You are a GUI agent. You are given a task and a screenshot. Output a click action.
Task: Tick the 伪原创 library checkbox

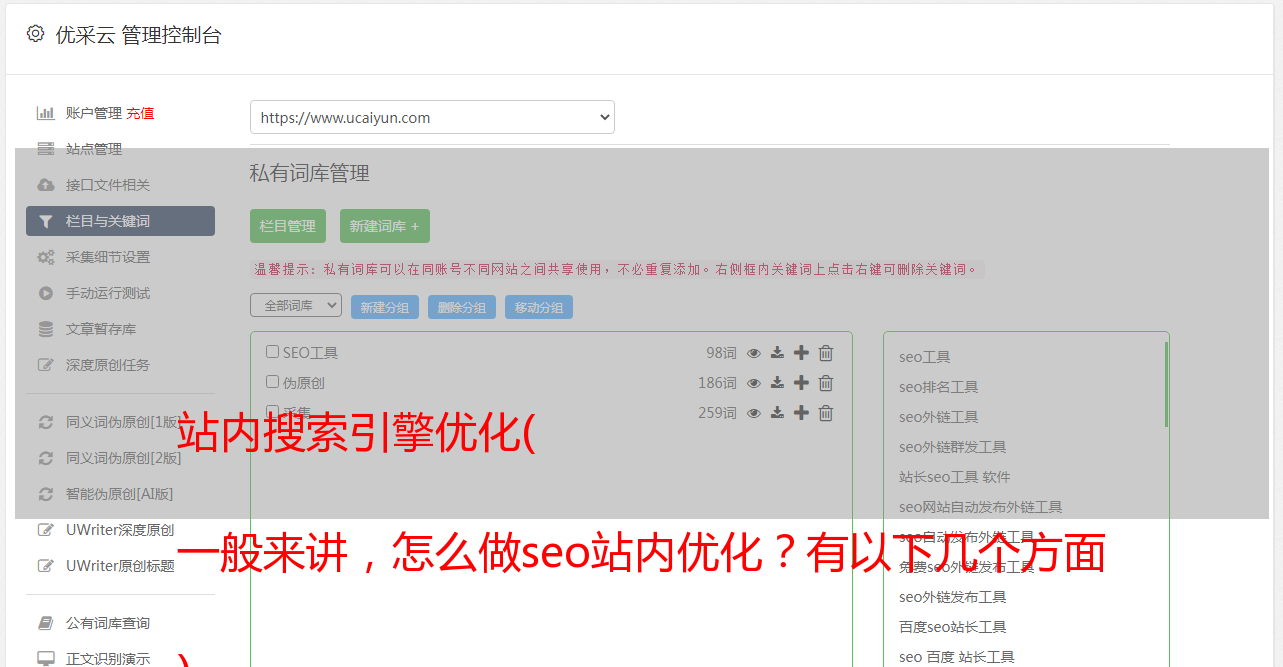[x=272, y=382]
